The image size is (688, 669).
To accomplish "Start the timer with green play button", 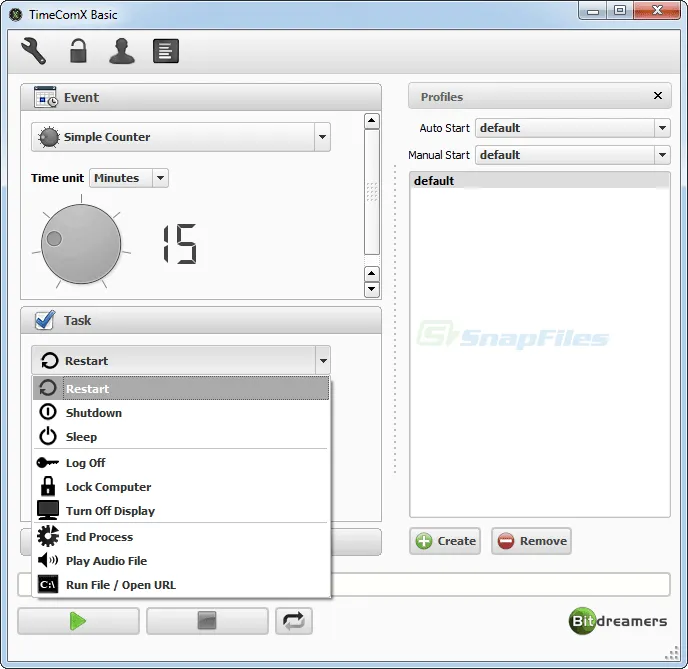I will tap(79, 621).
